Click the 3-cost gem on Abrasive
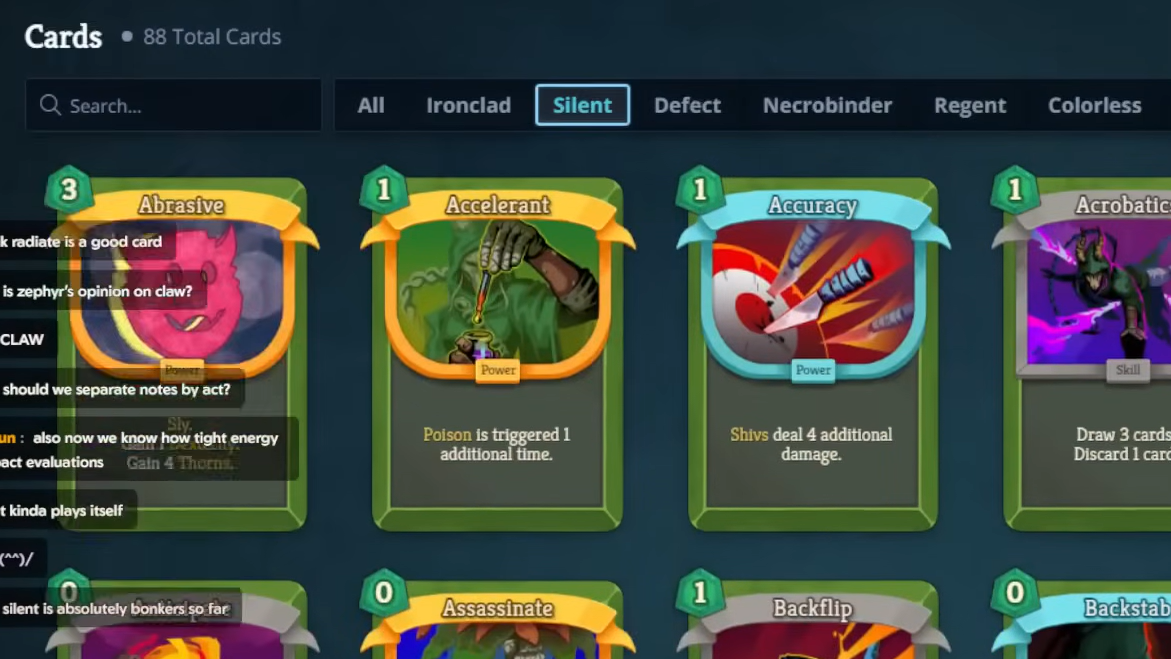 [69, 190]
